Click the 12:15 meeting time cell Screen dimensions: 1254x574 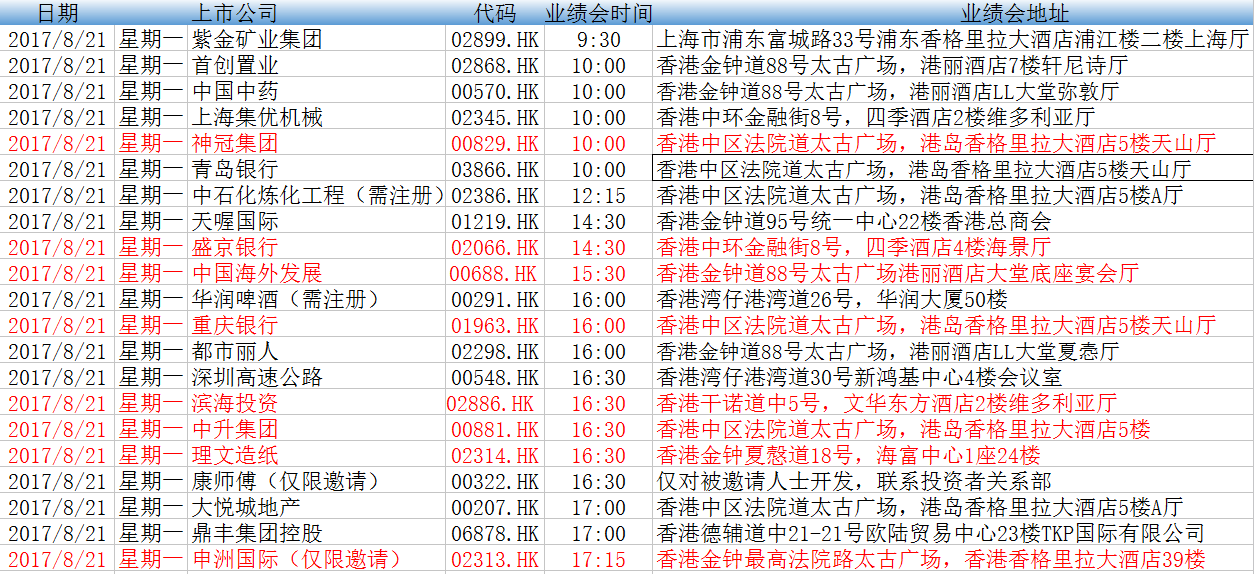click(x=598, y=196)
